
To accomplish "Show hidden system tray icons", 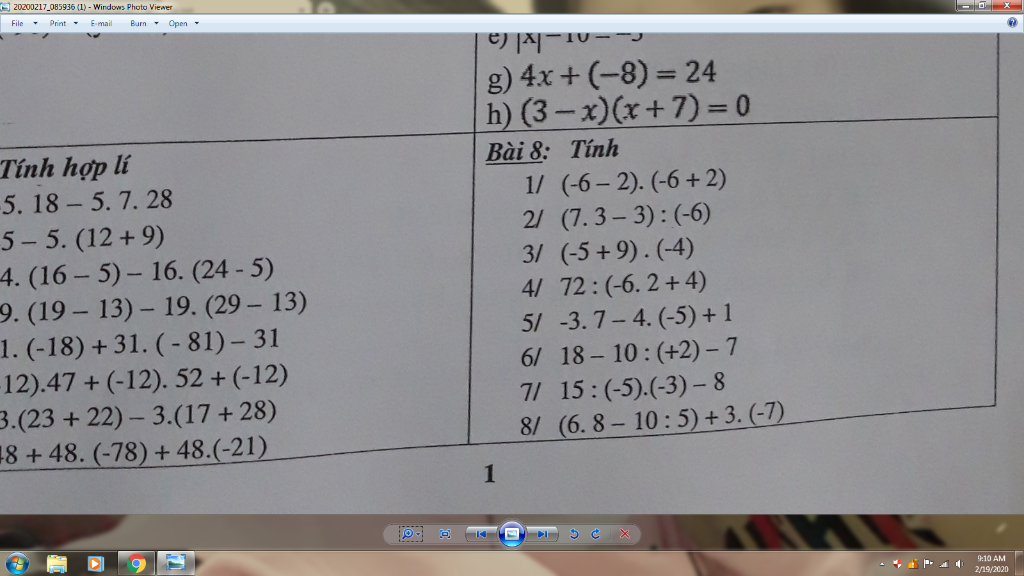I will pos(882,564).
